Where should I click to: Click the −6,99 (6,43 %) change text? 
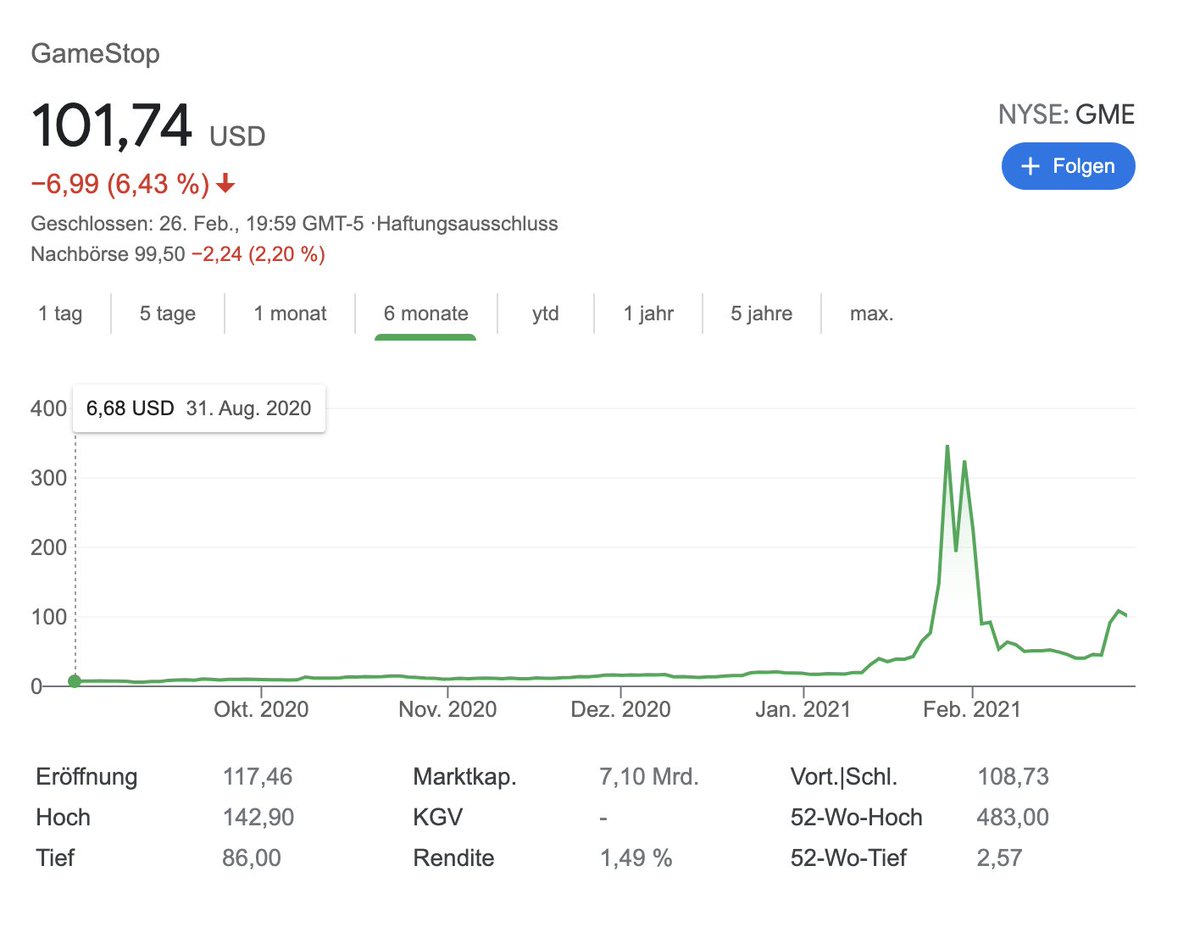120,184
